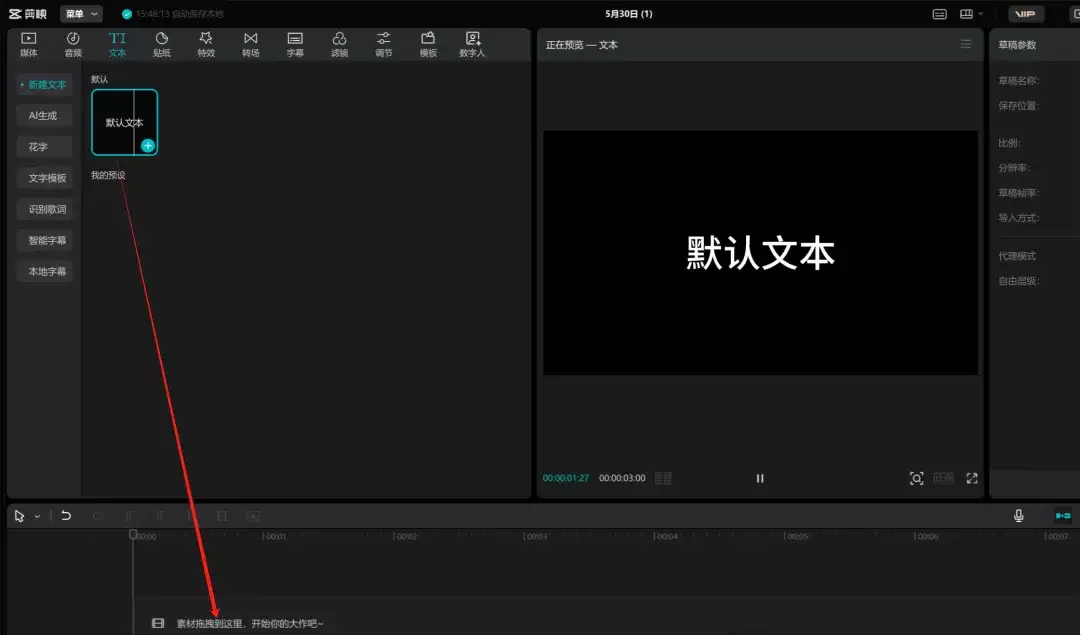Viewport: 1081px width, 635px height.
Task: Enter fullscreen preview mode
Action: [971, 478]
